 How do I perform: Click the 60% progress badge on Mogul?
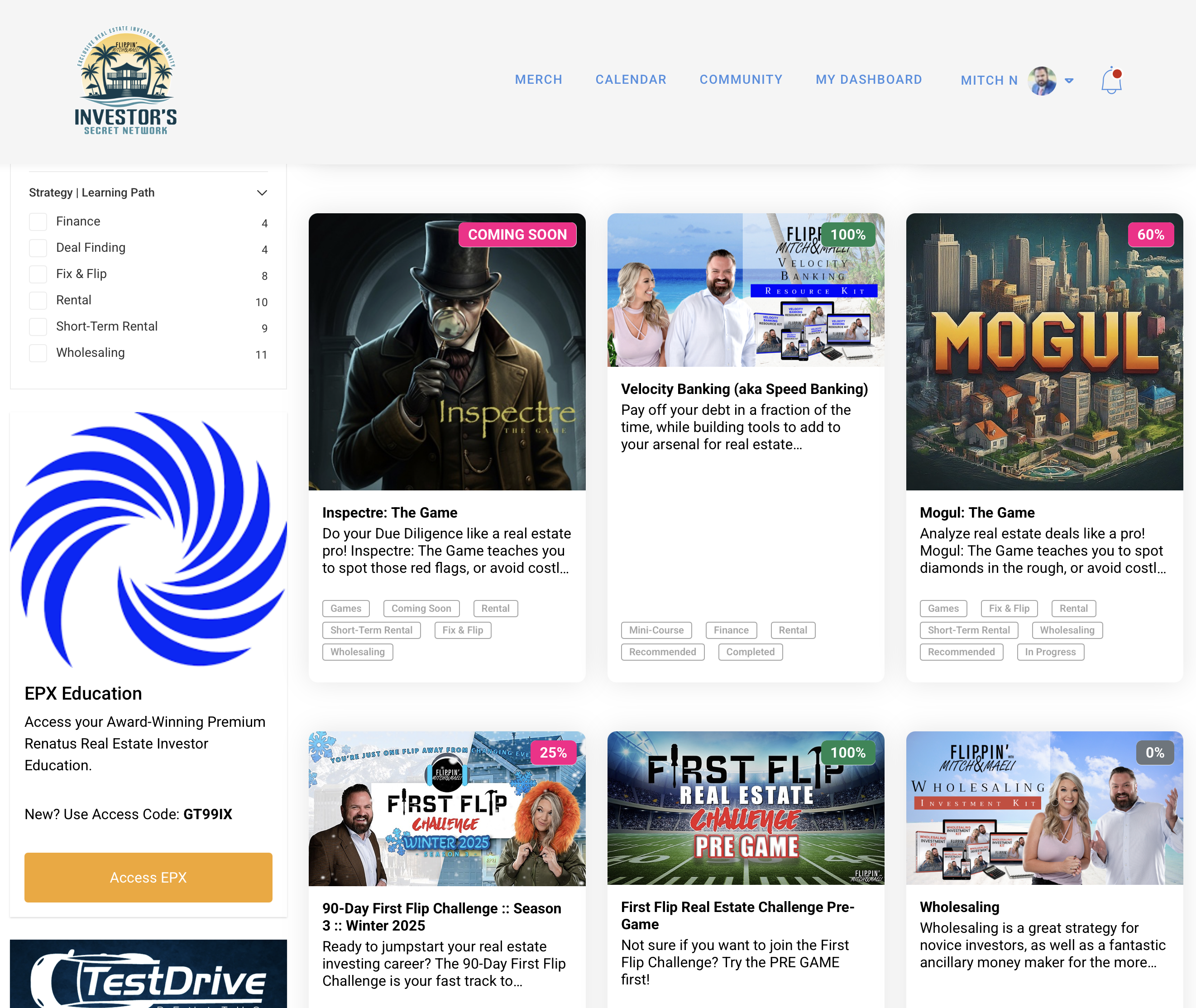pos(1150,235)
